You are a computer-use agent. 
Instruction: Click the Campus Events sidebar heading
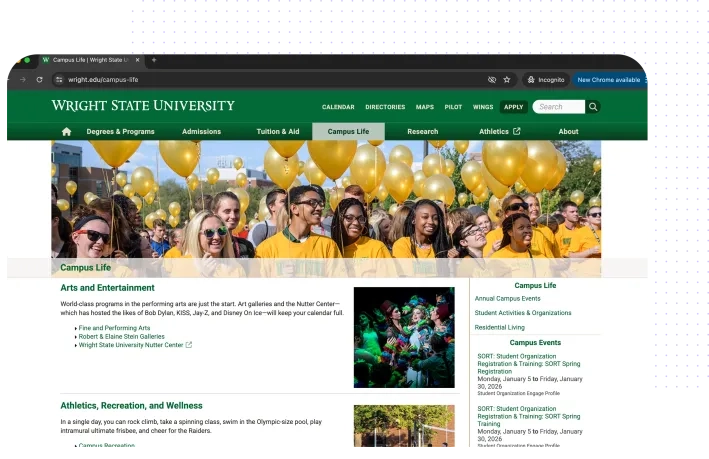[x=535, y=342]
